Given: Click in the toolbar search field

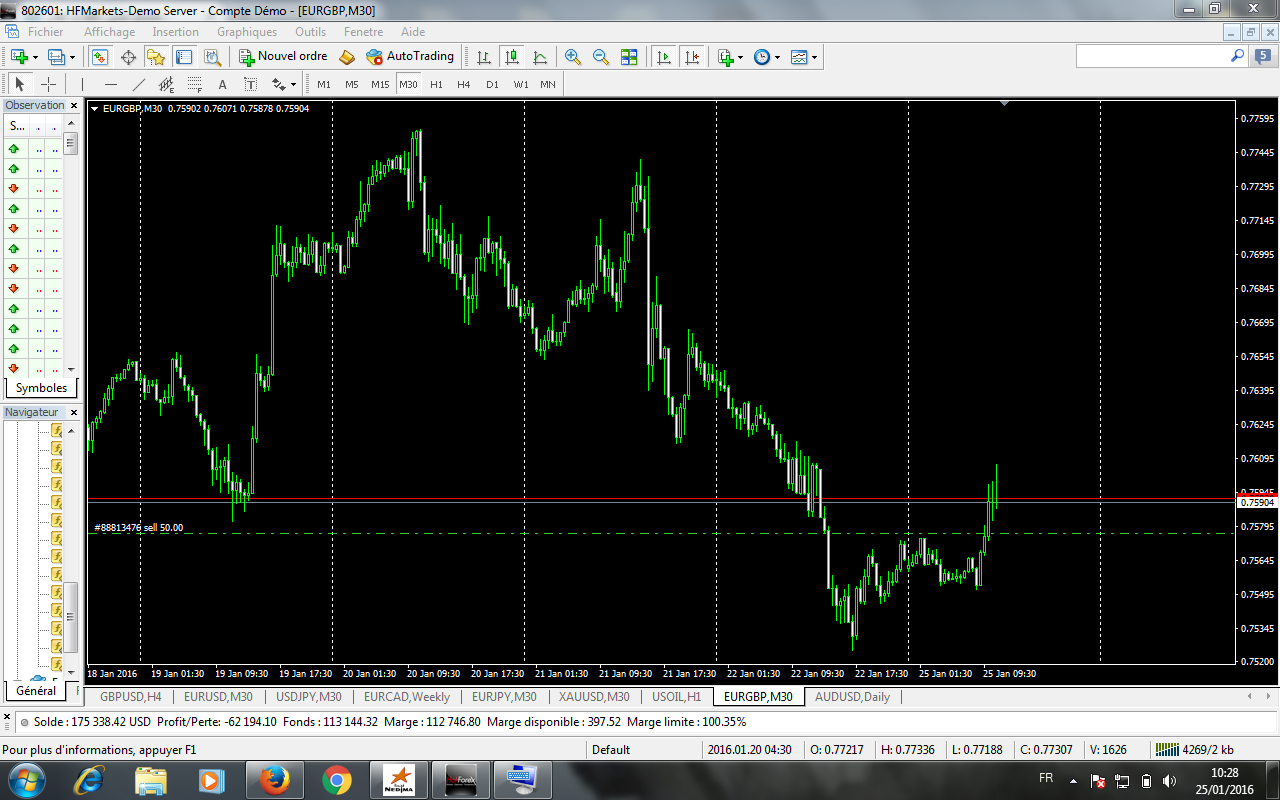Looking at the screenshot, I should [1151, 57].
